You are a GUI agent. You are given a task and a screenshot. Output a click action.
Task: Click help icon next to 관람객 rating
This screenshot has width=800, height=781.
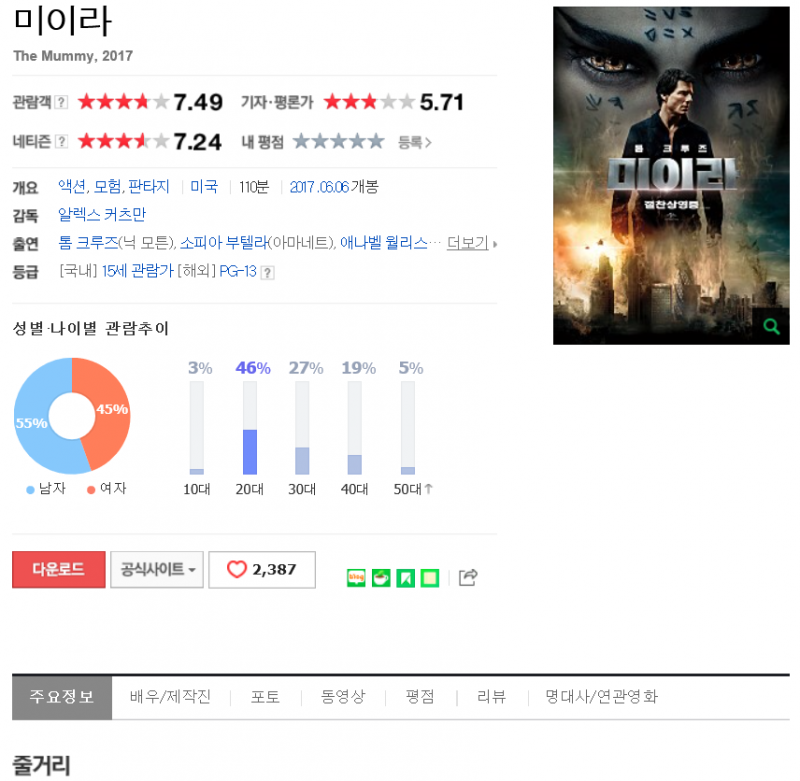point(61,102)
